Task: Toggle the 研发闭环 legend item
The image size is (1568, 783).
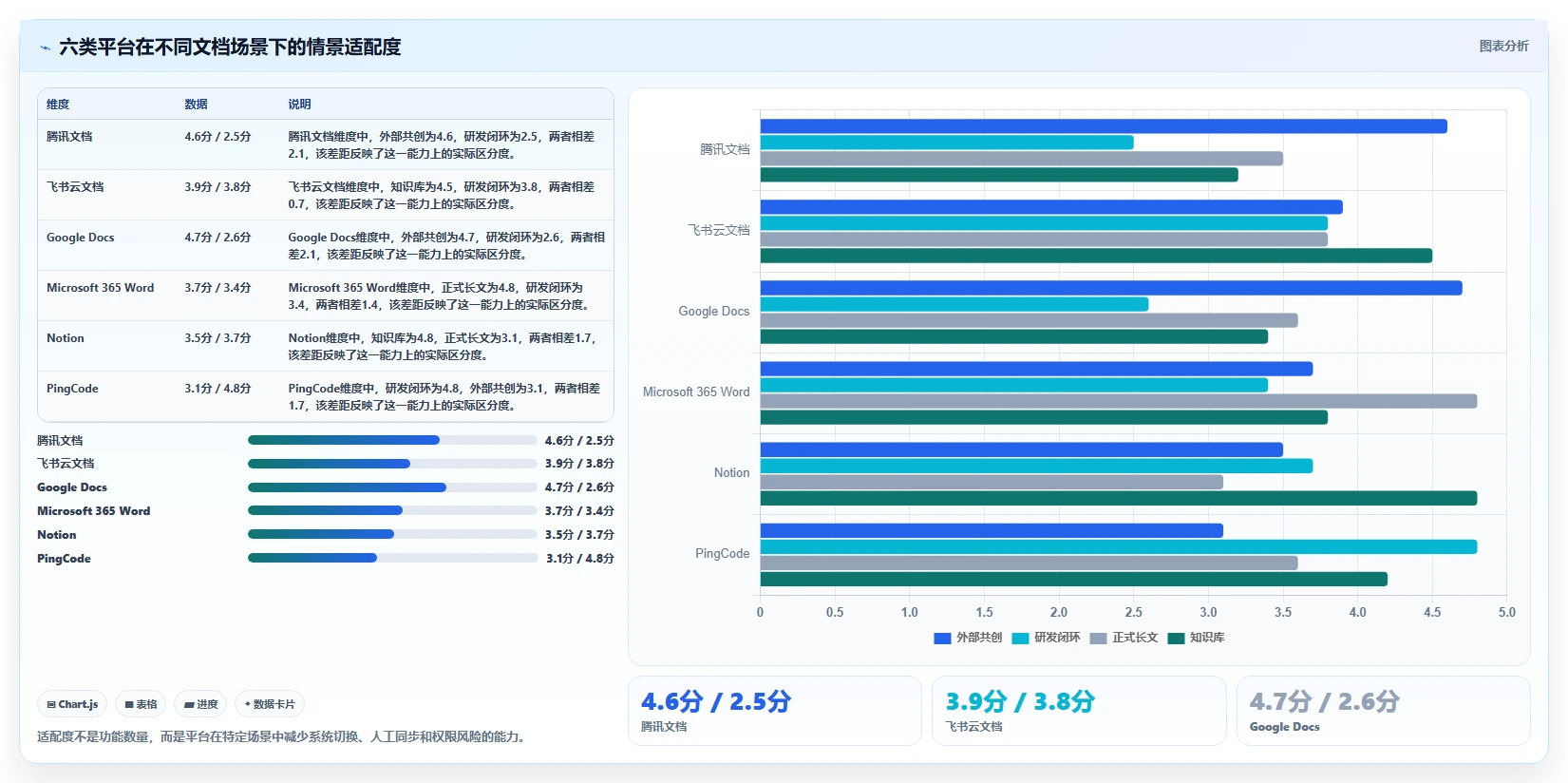Action: (x=1046, y=638)
